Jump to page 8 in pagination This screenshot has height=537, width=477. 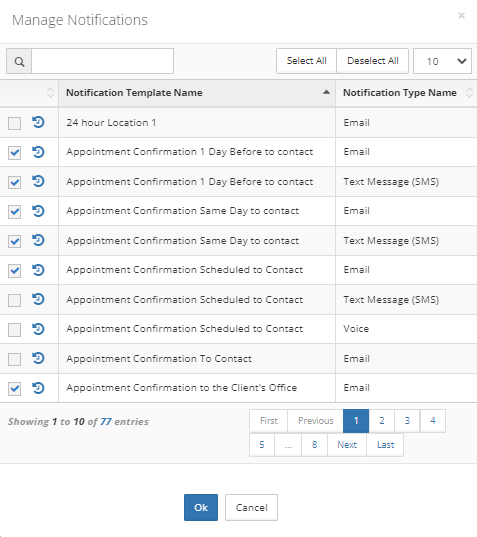tap(314, 445)
